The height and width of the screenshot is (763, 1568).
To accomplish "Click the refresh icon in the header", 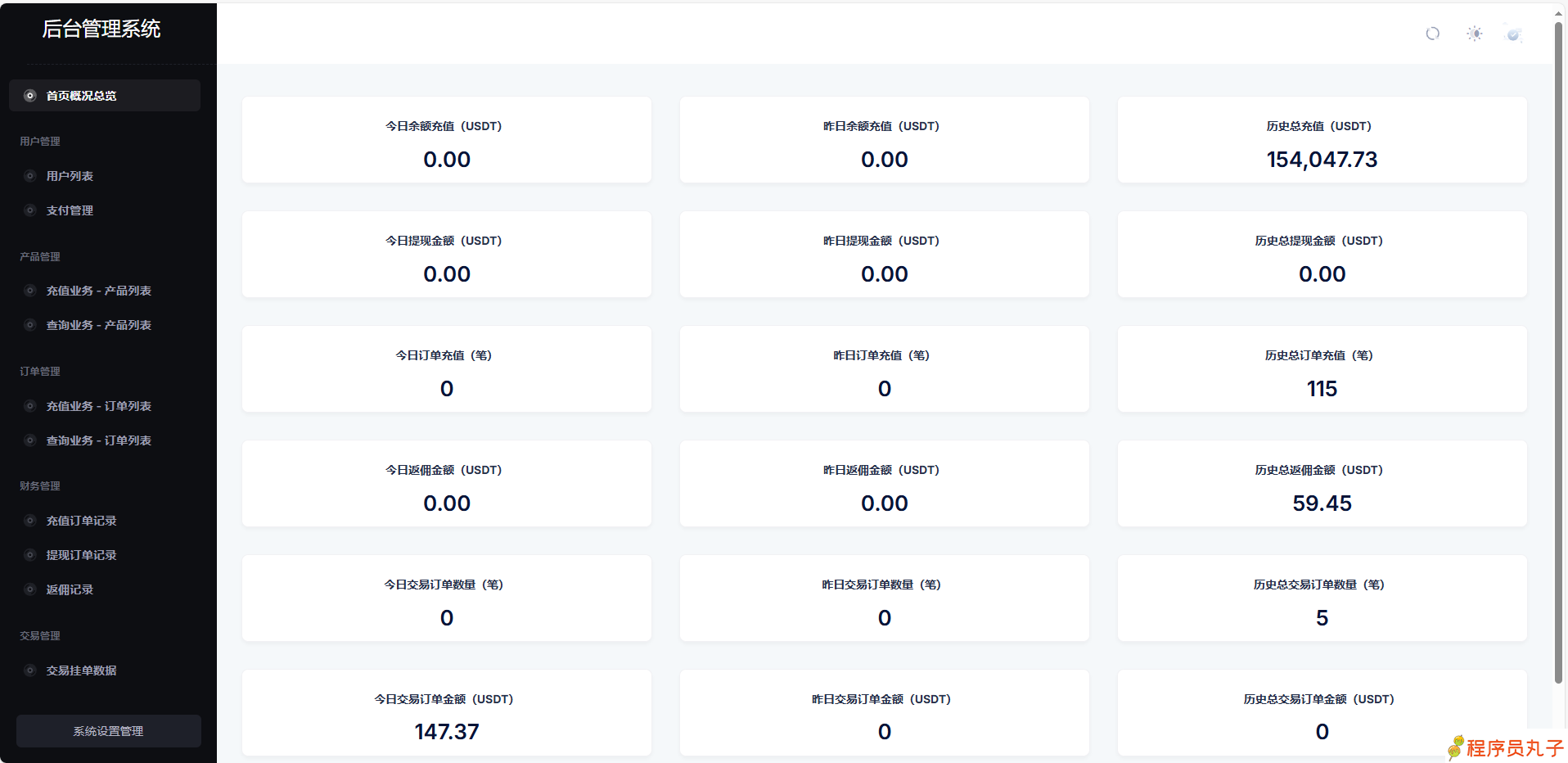I will pyautogui.click(x=1432, y=34).
